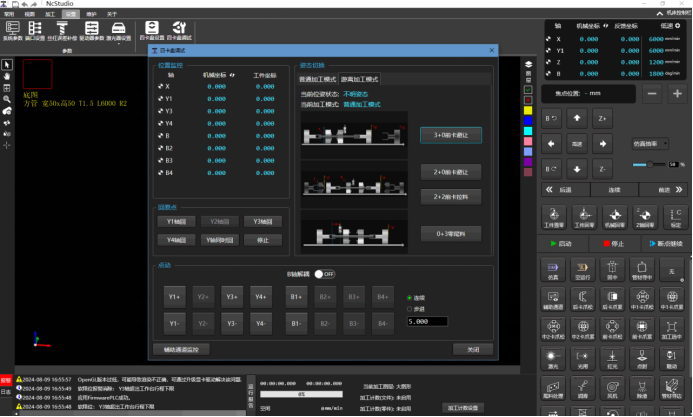The height and width of the screenshot is (417, 693).
Task: Toggle the B轴解耦 OFF switch
Action: (325, 274)
